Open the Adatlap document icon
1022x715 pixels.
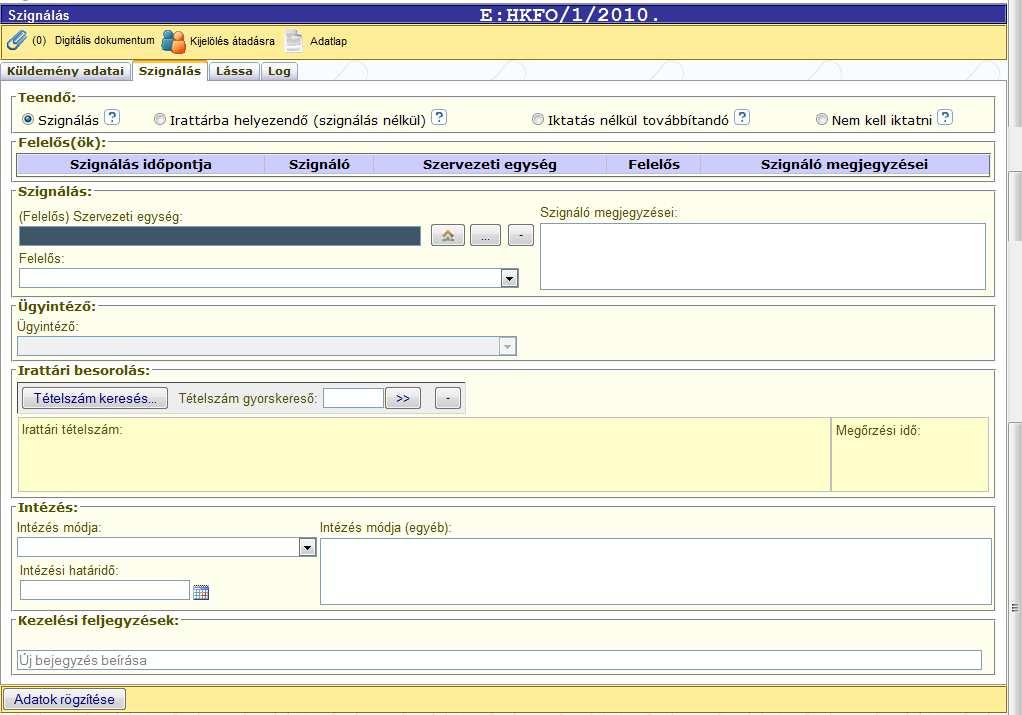point(294,41)
